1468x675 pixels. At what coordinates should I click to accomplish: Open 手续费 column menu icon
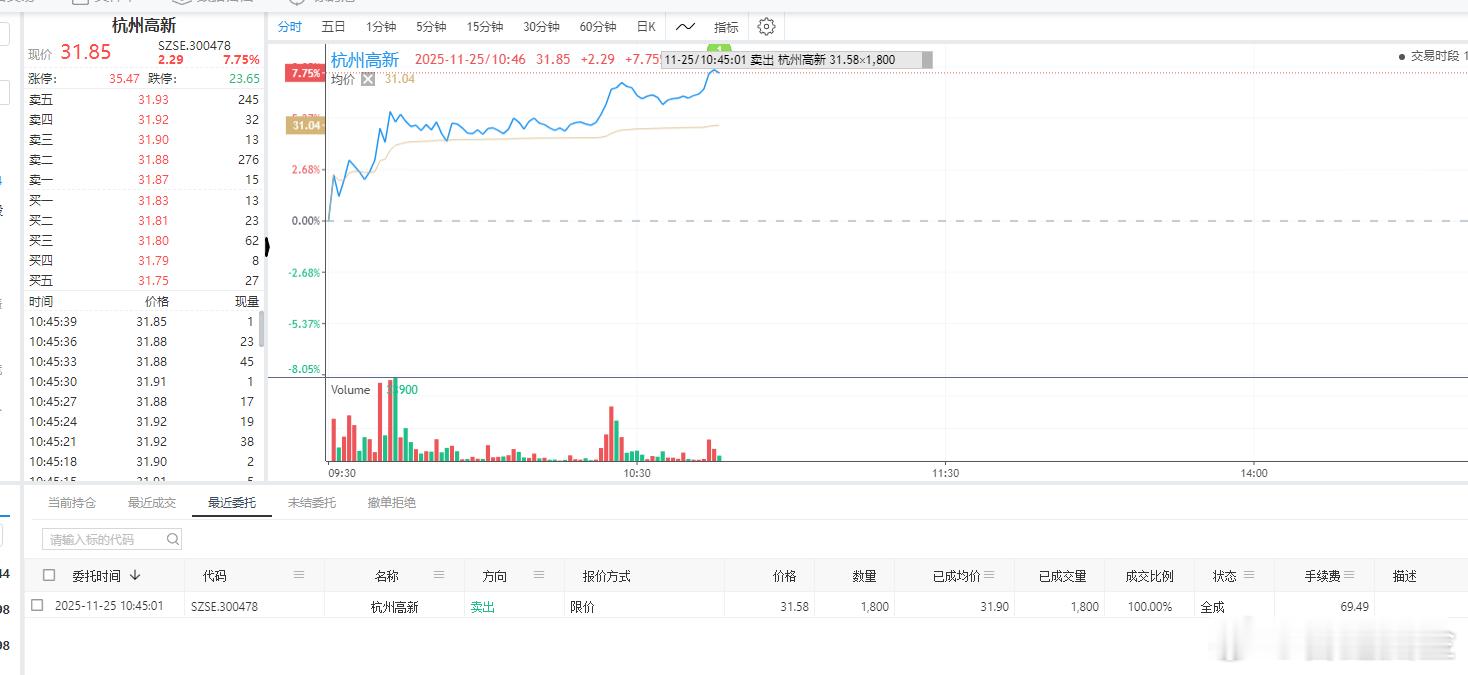tap(1349, 575)
